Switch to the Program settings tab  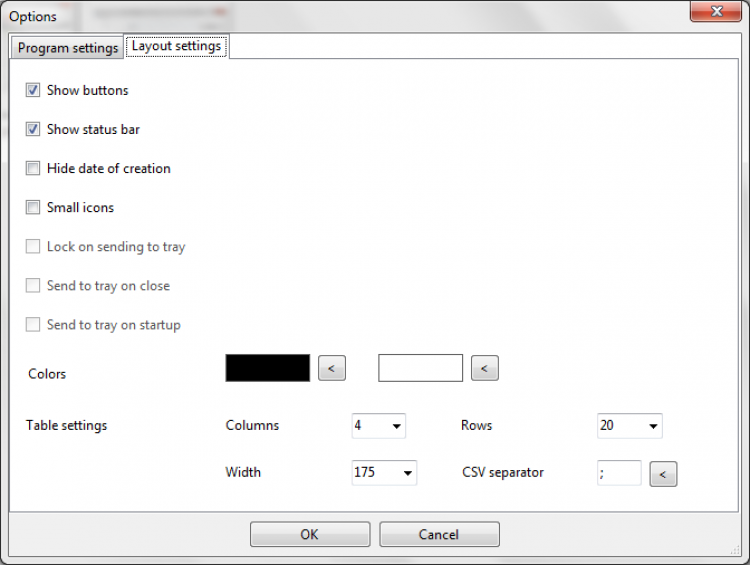pyautogui.click(x=67, y=48)
